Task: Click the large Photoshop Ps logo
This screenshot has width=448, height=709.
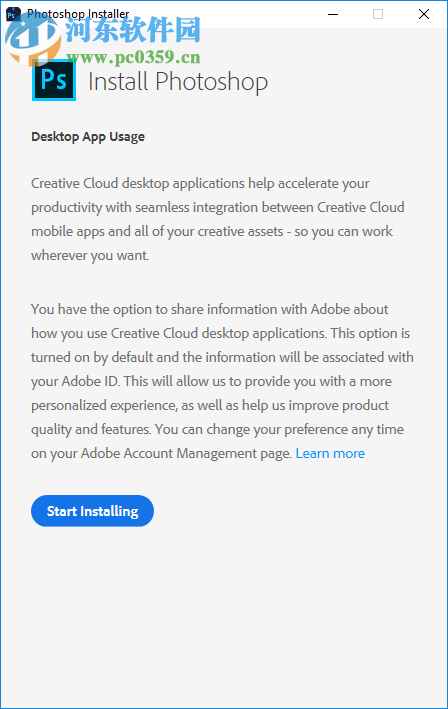Action: pos(54,80)
